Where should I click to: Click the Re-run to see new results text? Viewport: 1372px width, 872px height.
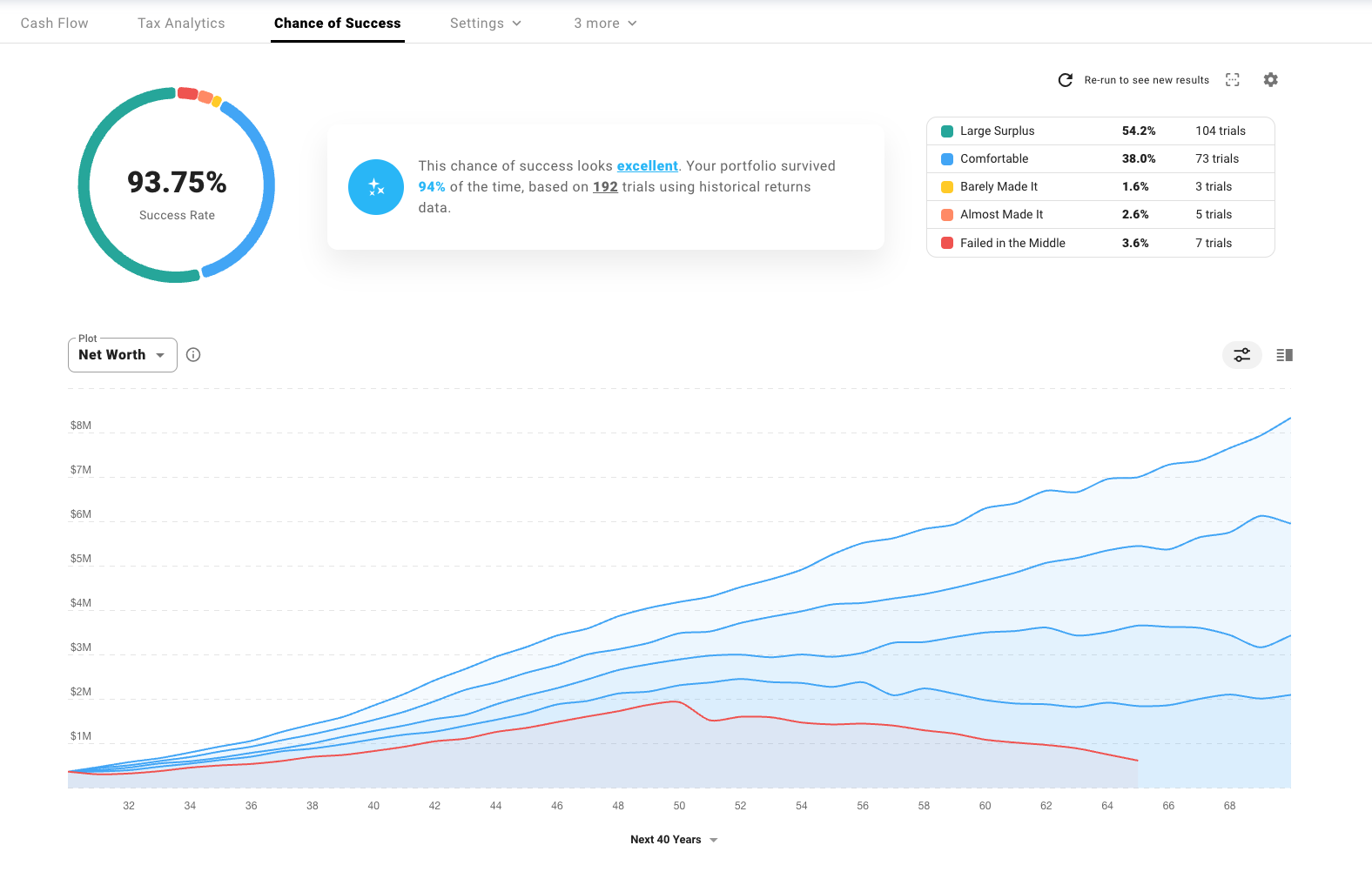[1147, 80]
